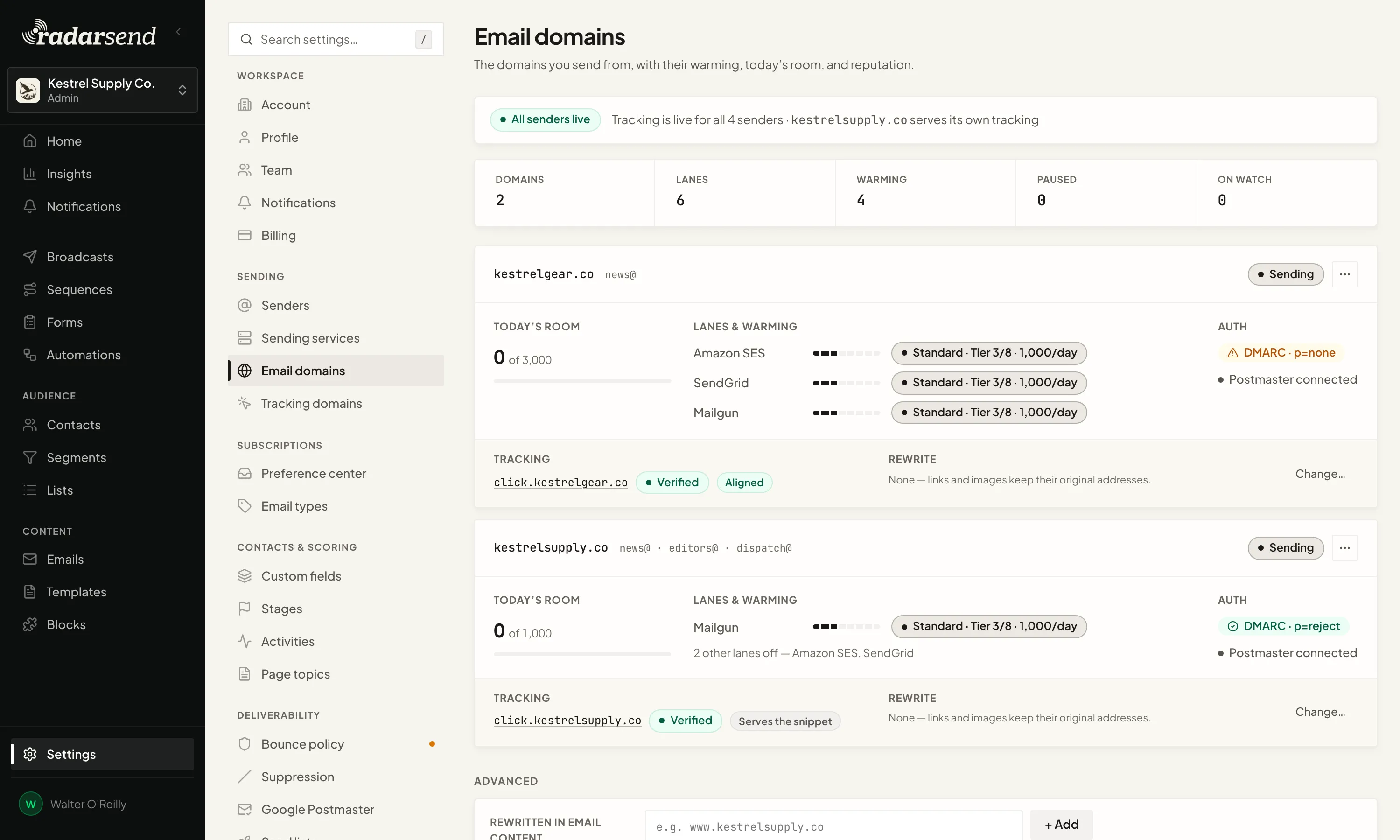Click the Settings gear item
Image resolution: width=1400 pixels, height=840 pixels.
coord(102,754)
